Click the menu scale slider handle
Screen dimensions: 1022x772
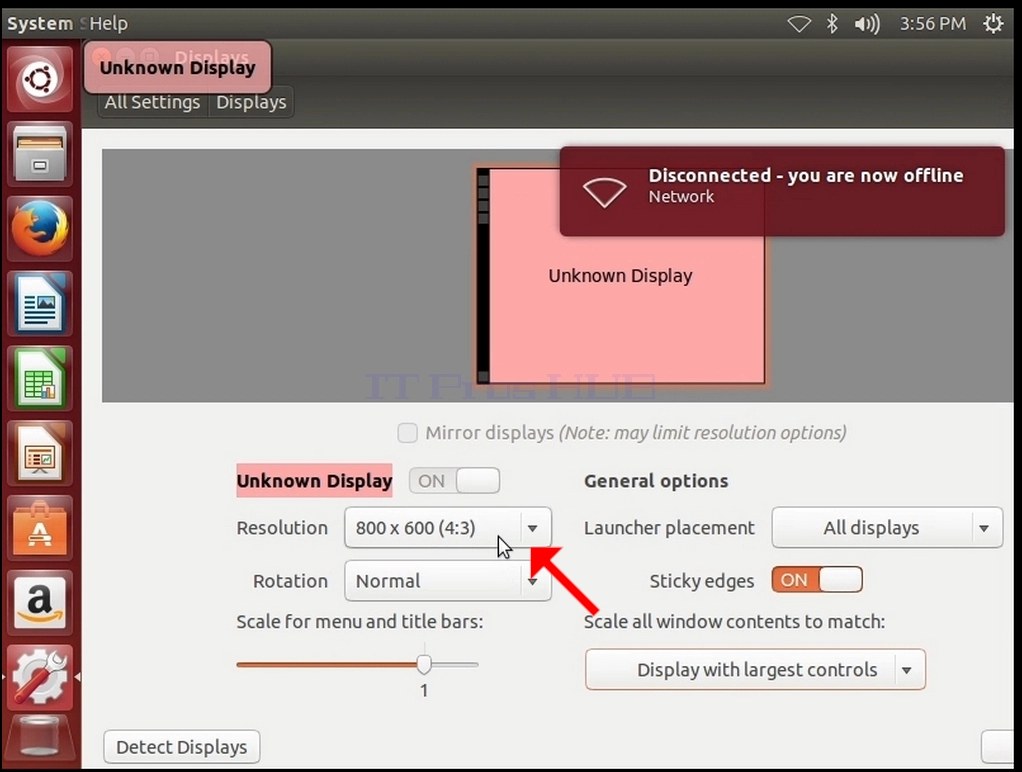tap(424, 664)
